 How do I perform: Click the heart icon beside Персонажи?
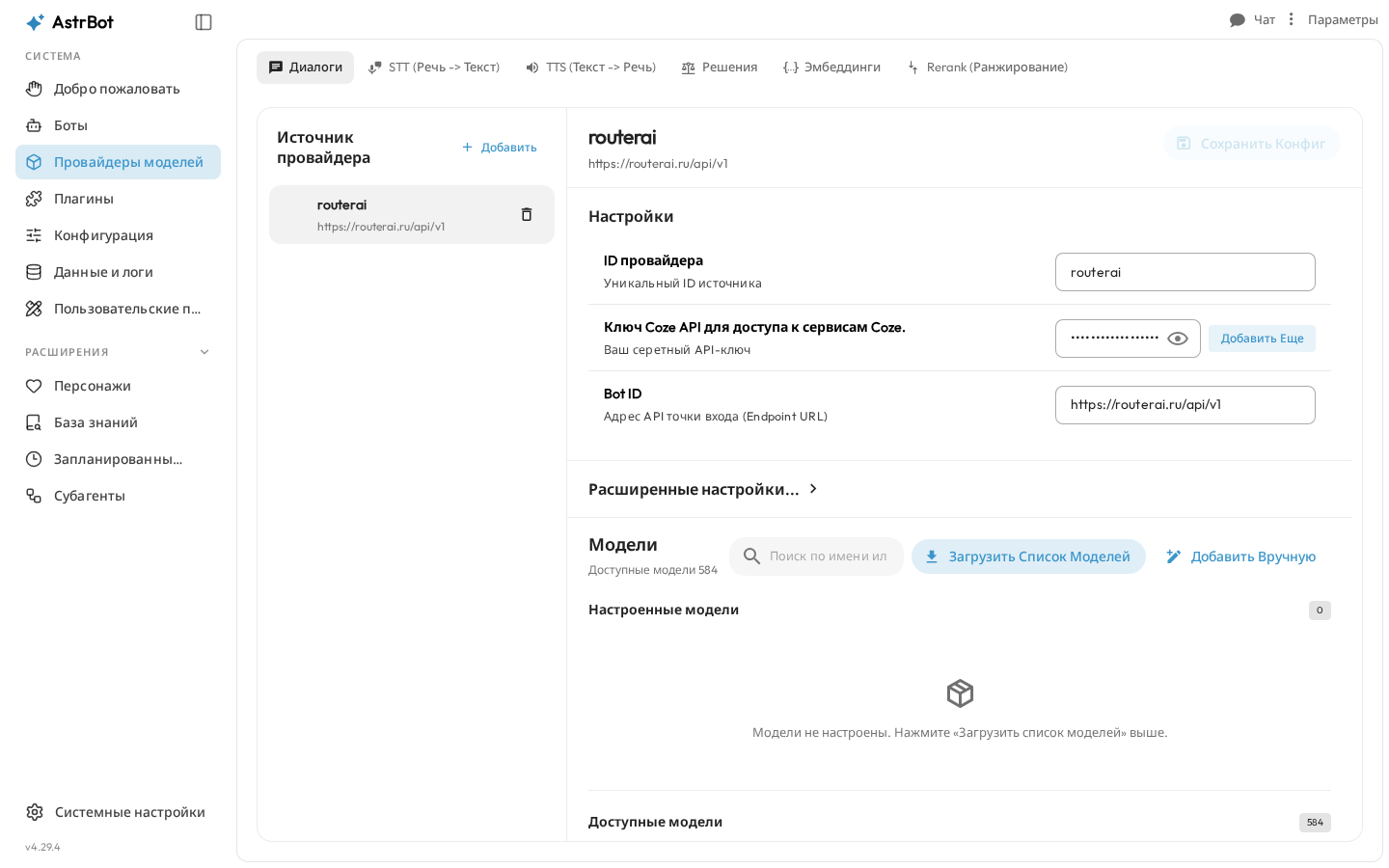point(34,386)
